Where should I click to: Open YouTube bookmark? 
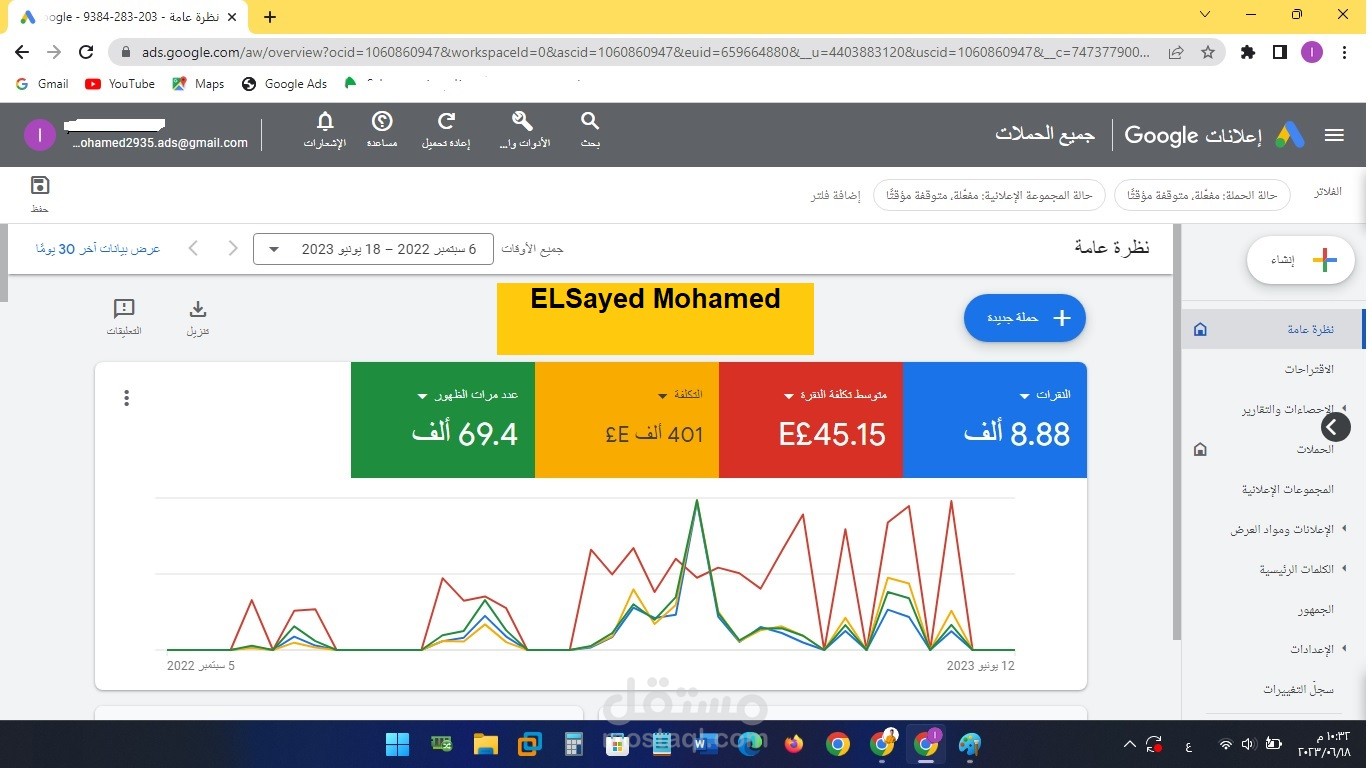120,84
